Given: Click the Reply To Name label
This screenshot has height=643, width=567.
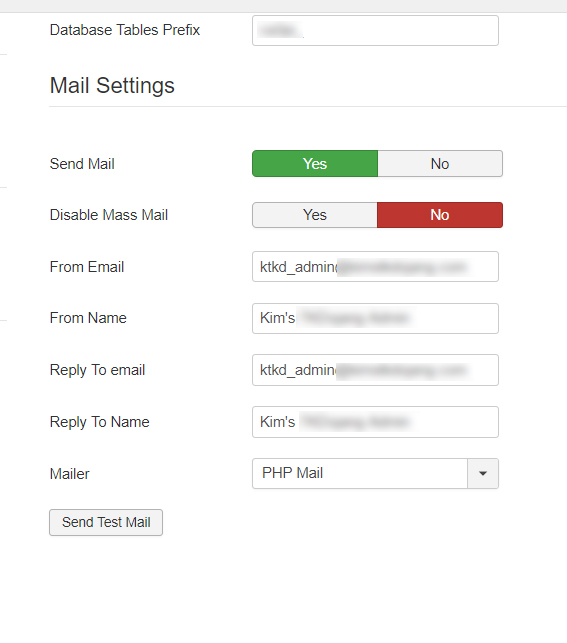Looking at the screenshot, I should point(99,422).
